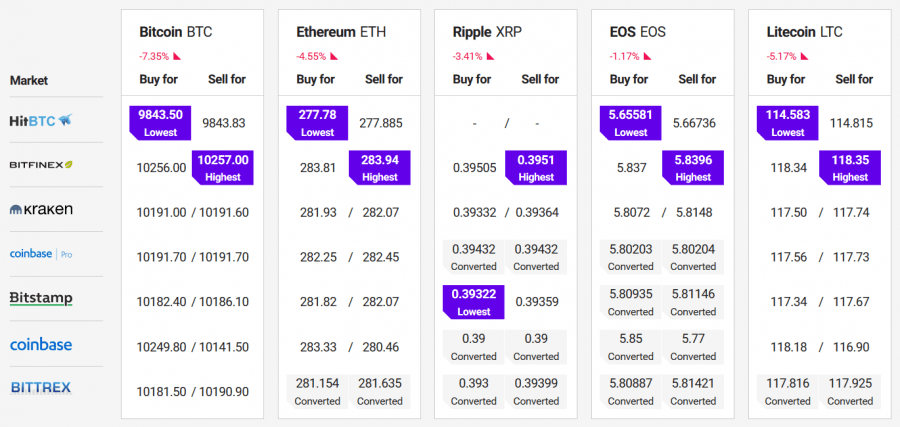The image size is (900, 427).
Task: Click the Ethereum lowest buy price 277.78
Action: [x=317, y=123]
